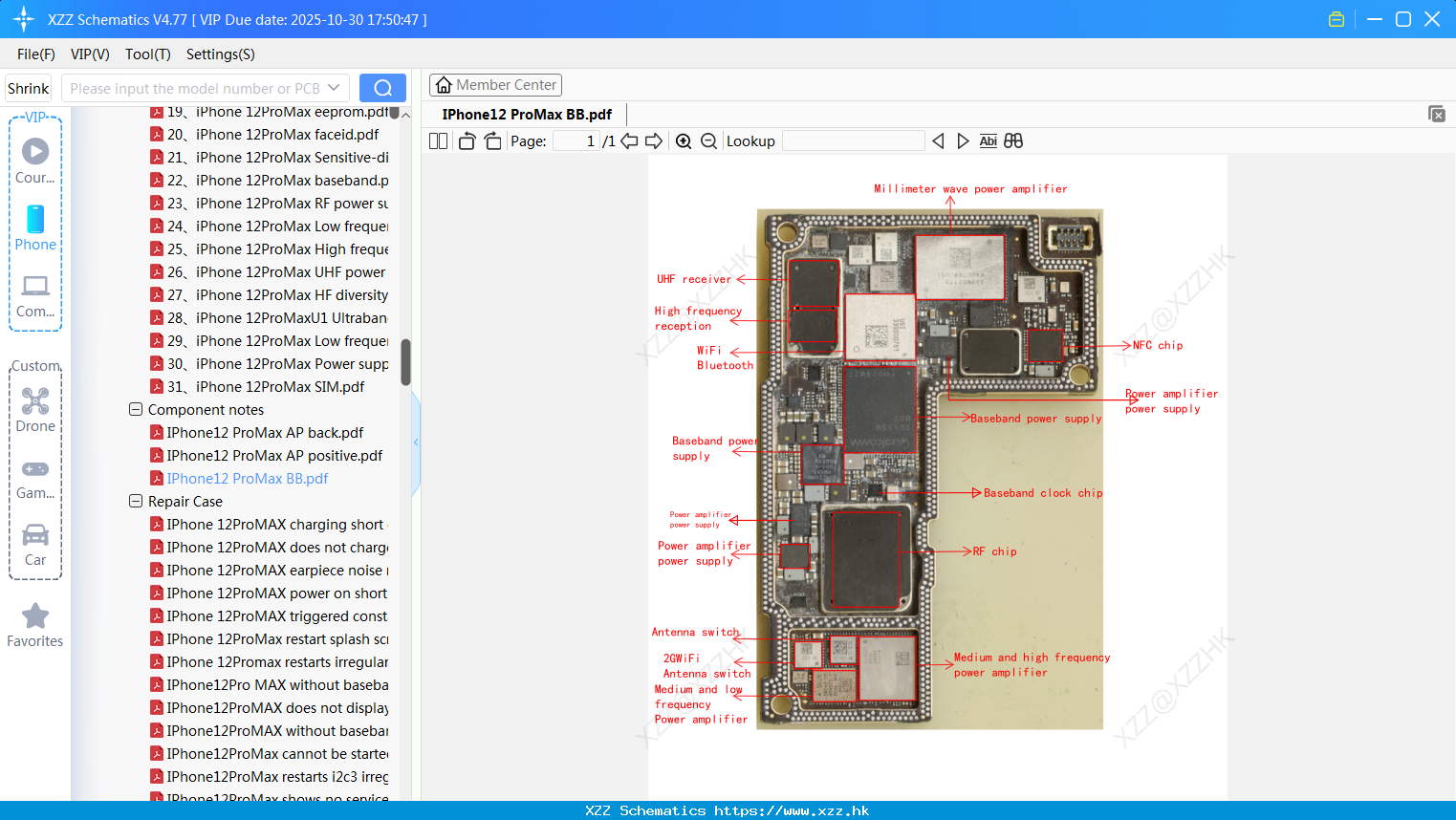Screen dimensions: 1456x820
Task: Select the Computer category icon
Action: [35, 295]
